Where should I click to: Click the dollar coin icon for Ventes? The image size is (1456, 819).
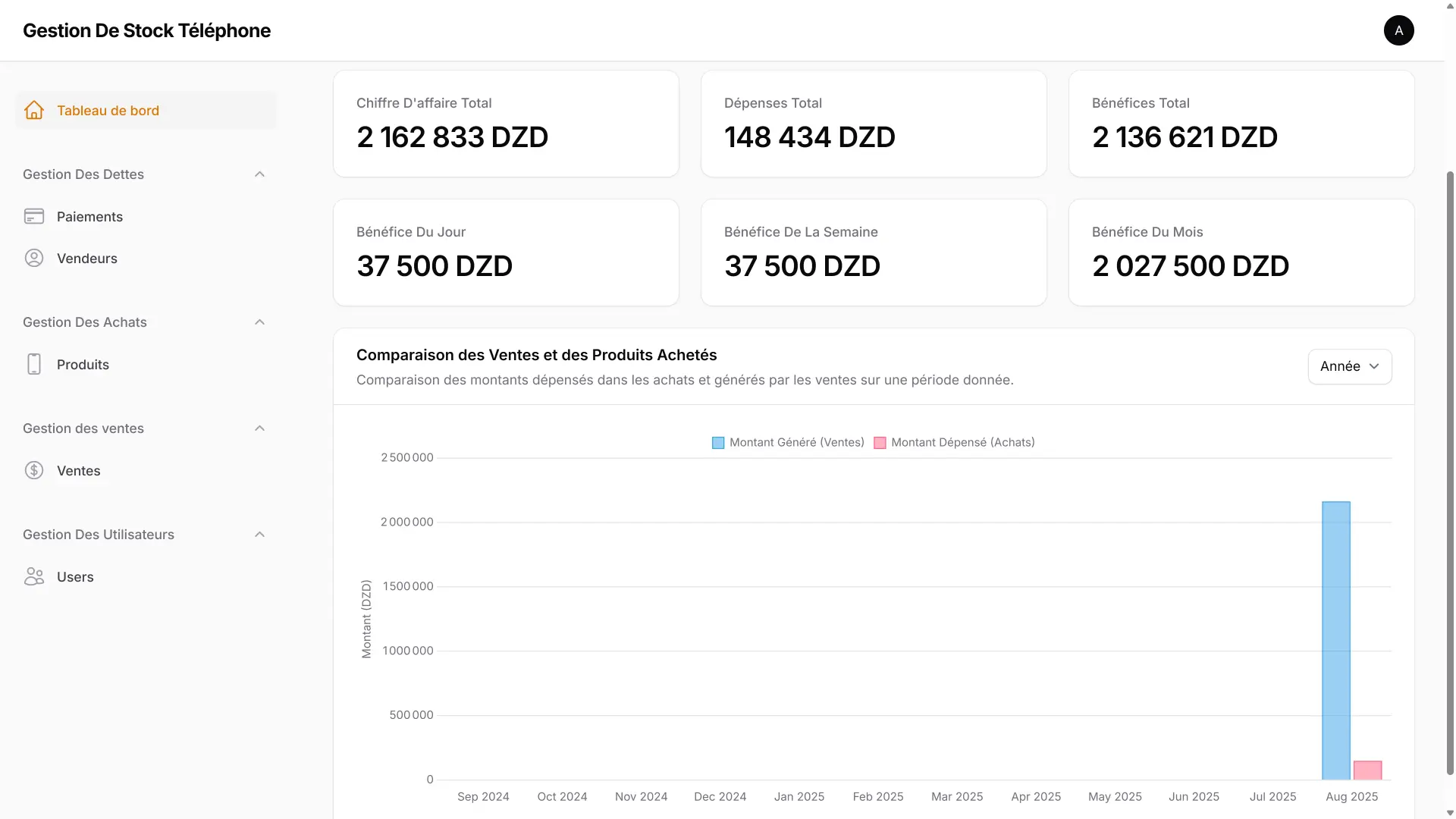tap(34, 471)
